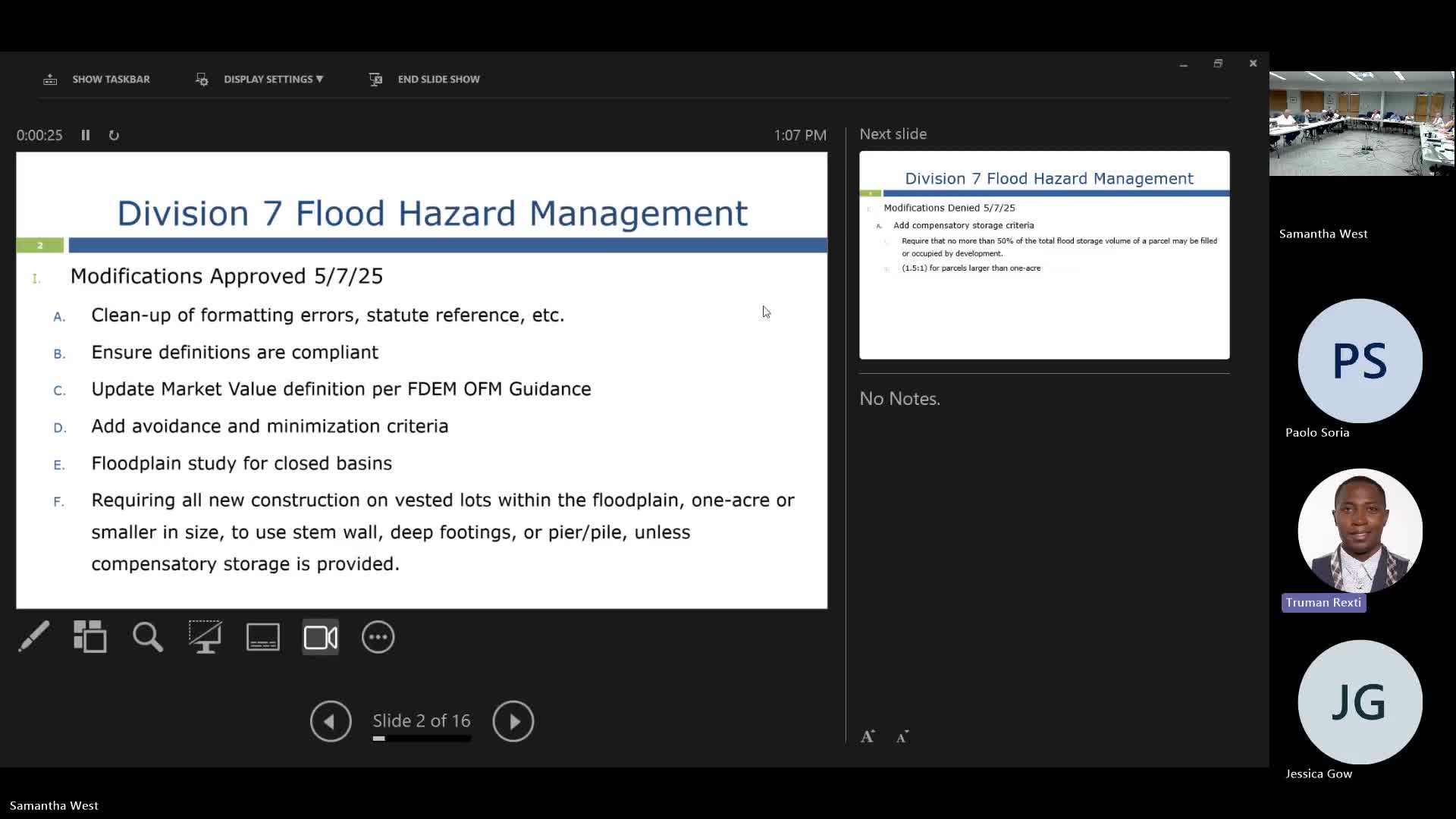Pause the presentation timer
The image size is (1456, 819).
86,135
